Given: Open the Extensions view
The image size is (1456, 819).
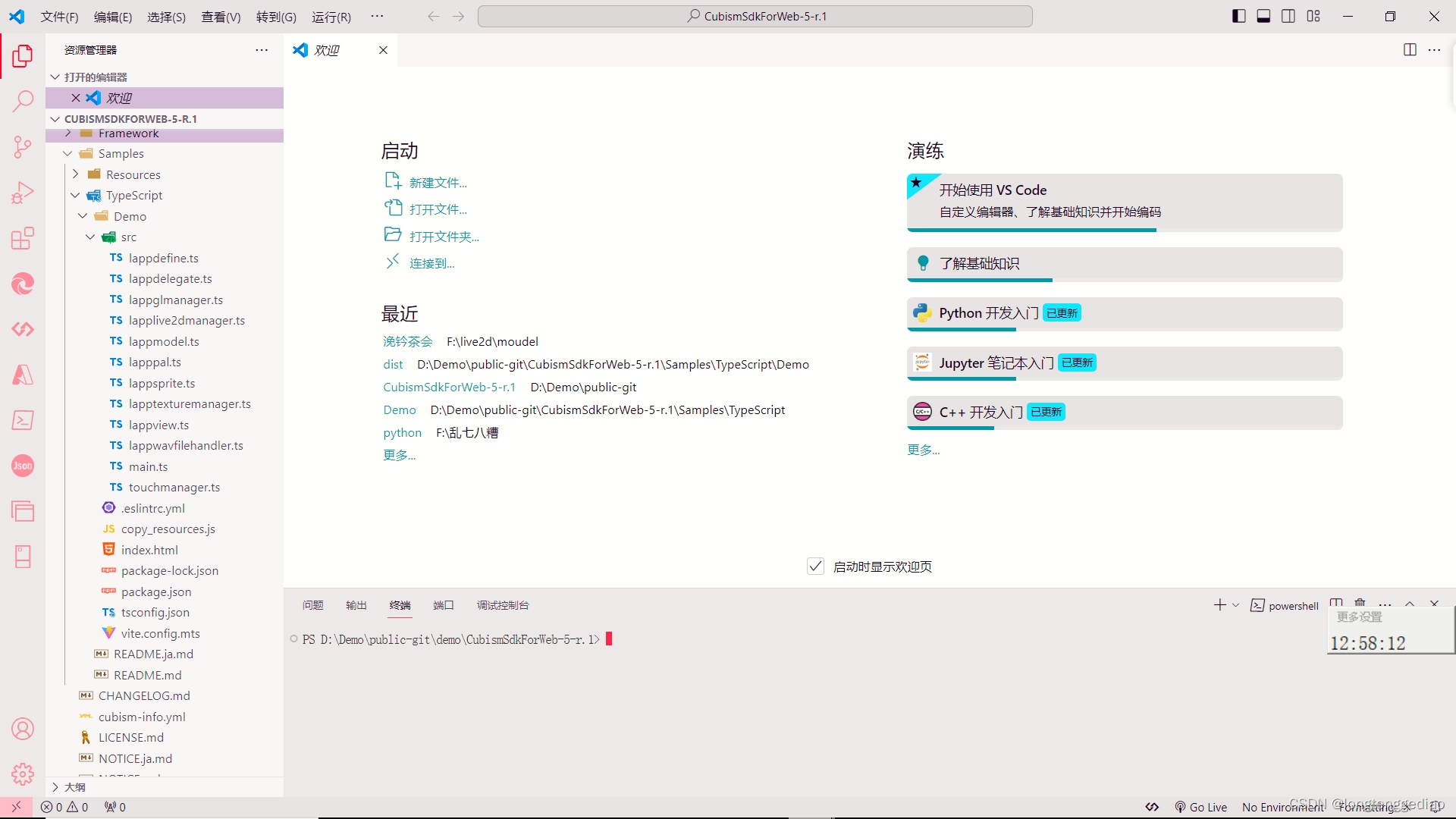Looking at the screenshot, I should 23,238.
